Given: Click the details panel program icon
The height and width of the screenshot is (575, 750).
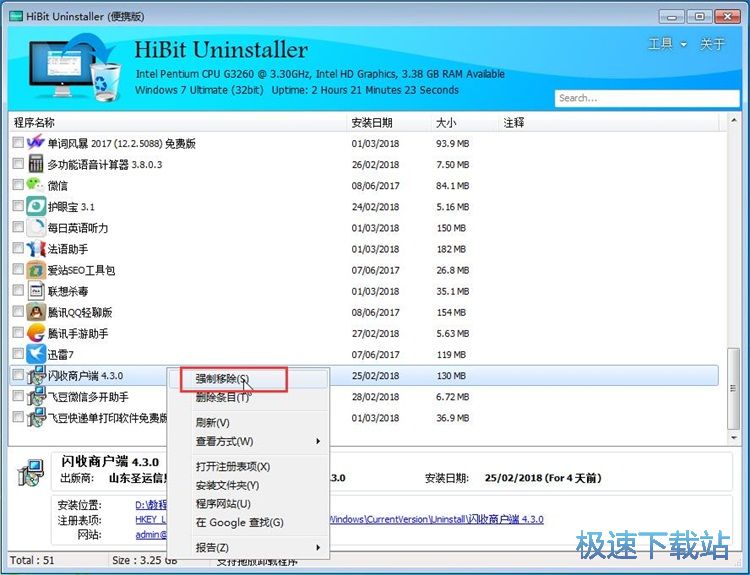Looking at the screenshot, I should pos(31,473).
